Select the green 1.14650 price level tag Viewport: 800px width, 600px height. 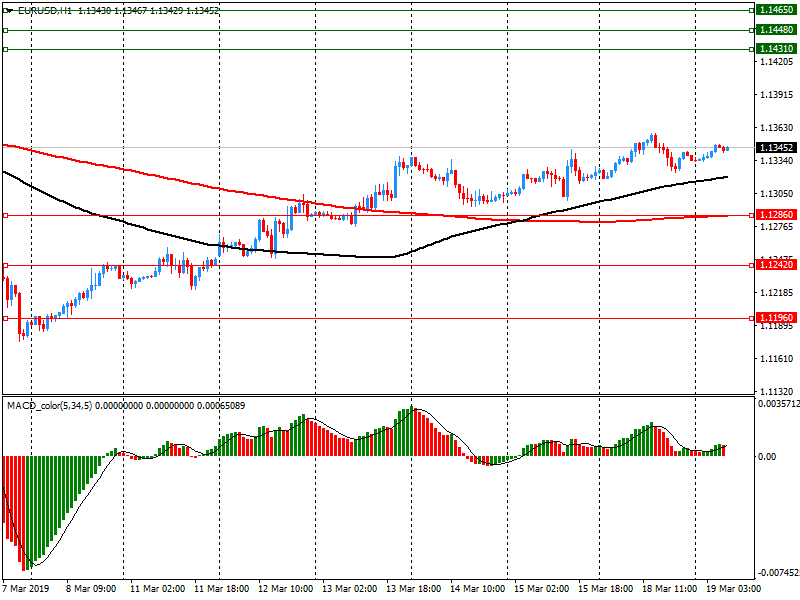click(x=775, y=9)
